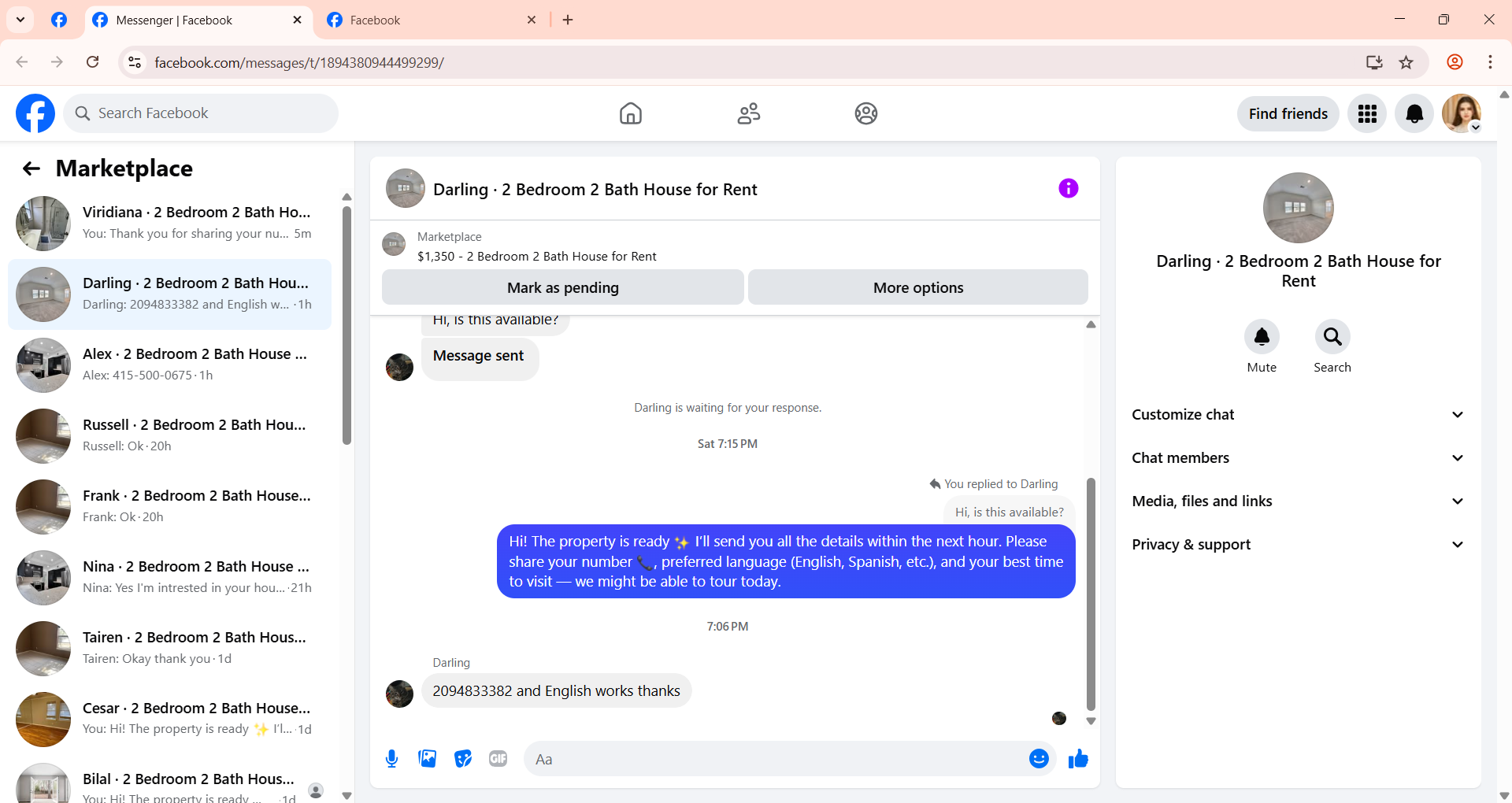Open the $1,350 Marketplace listing link

536,257
